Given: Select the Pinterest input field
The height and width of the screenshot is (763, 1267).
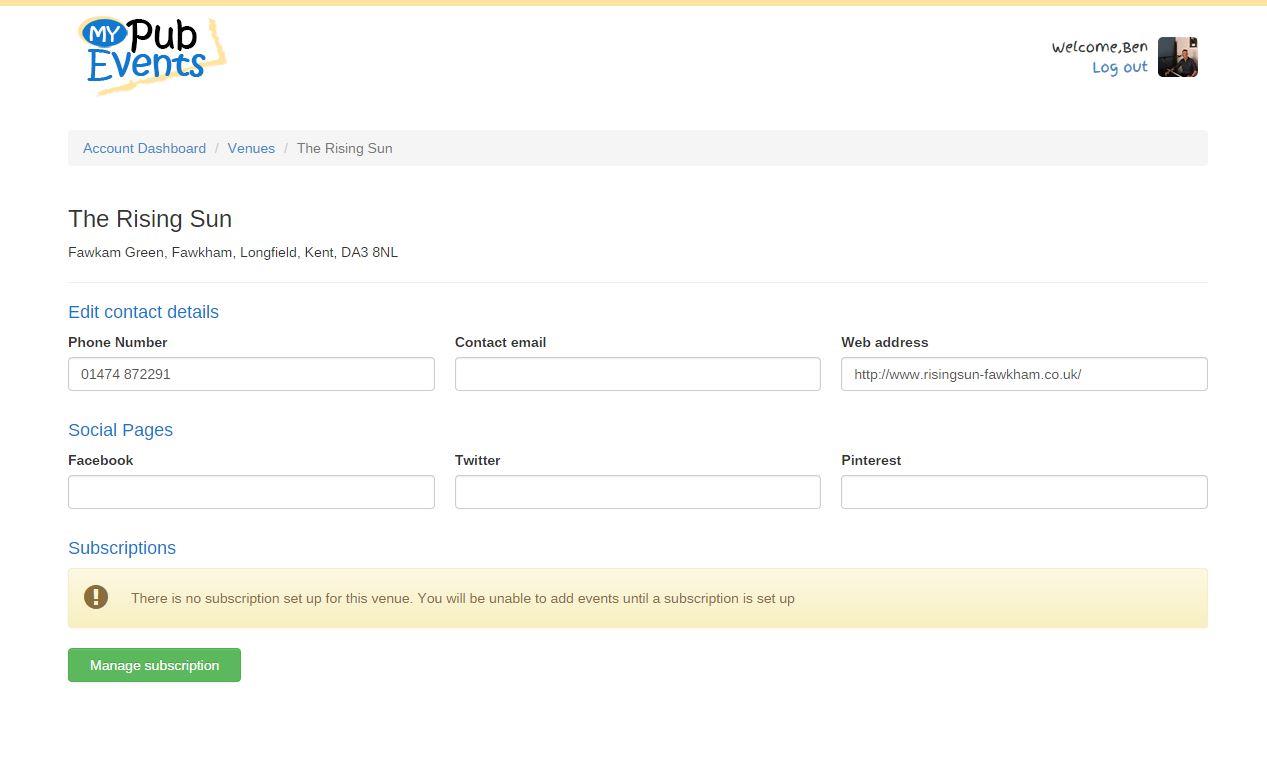Looking at the screenshot, I should coord(1024,492).
